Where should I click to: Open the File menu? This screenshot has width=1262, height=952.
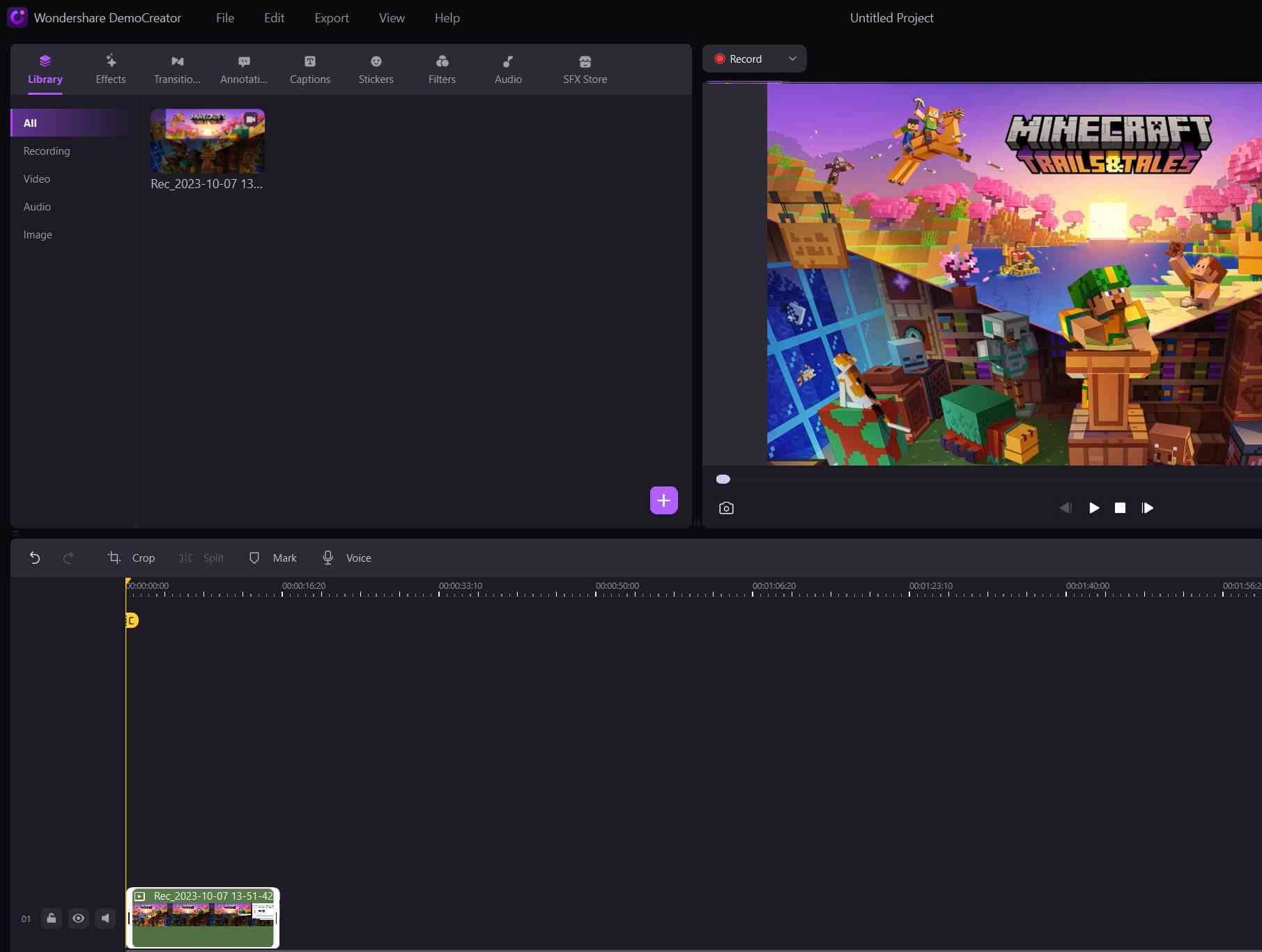(225, 18)
